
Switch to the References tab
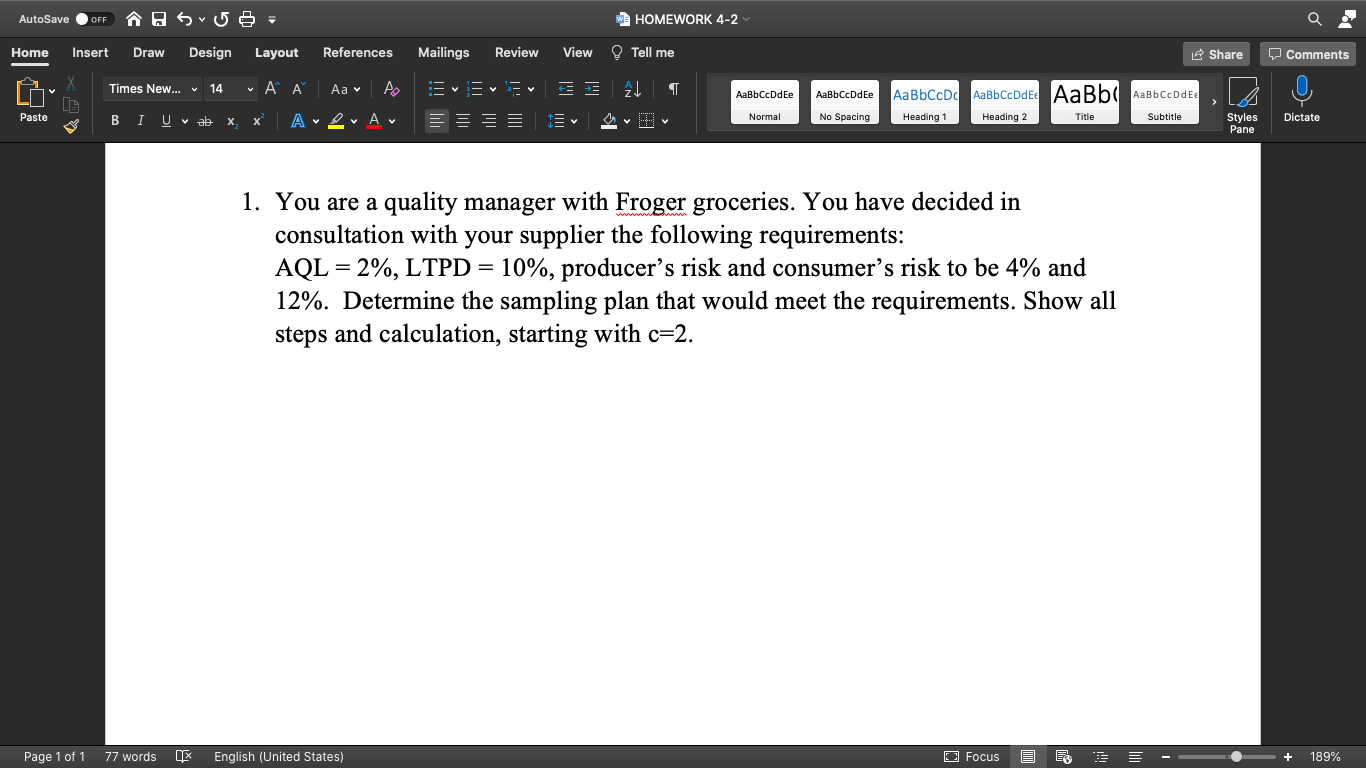(x=358, y=53)
